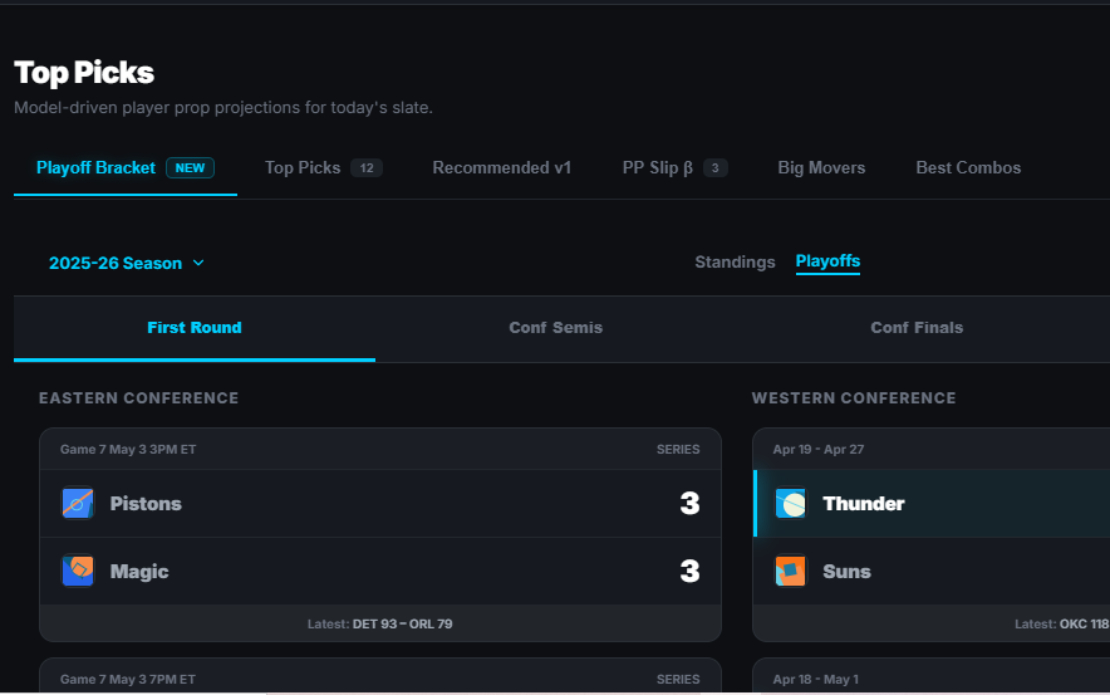The image size is (1110, 695).
Task: Click the 'Latest: OKC 118' result text
Action: point(1062,624)
